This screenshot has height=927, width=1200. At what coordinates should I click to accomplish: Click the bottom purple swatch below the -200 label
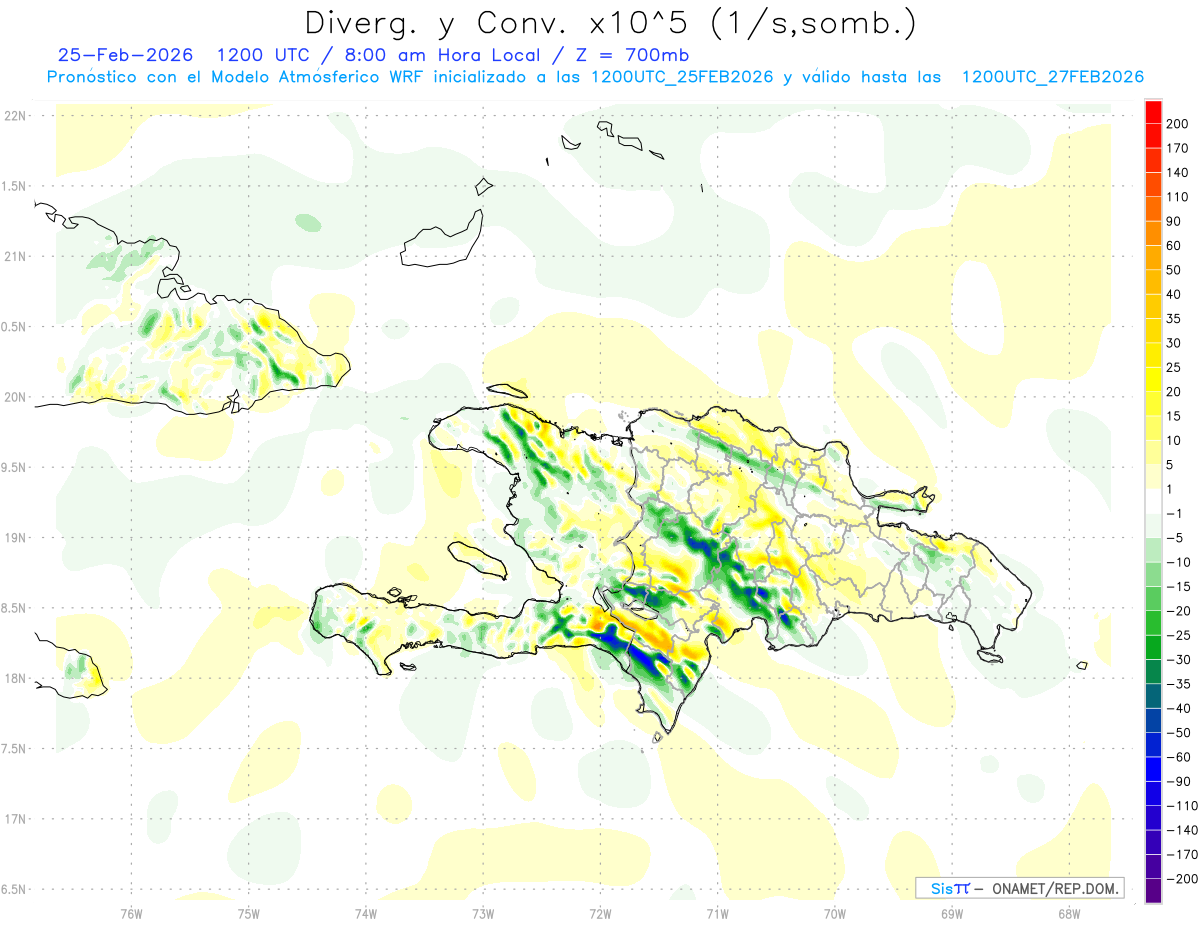click(1154, 891)
